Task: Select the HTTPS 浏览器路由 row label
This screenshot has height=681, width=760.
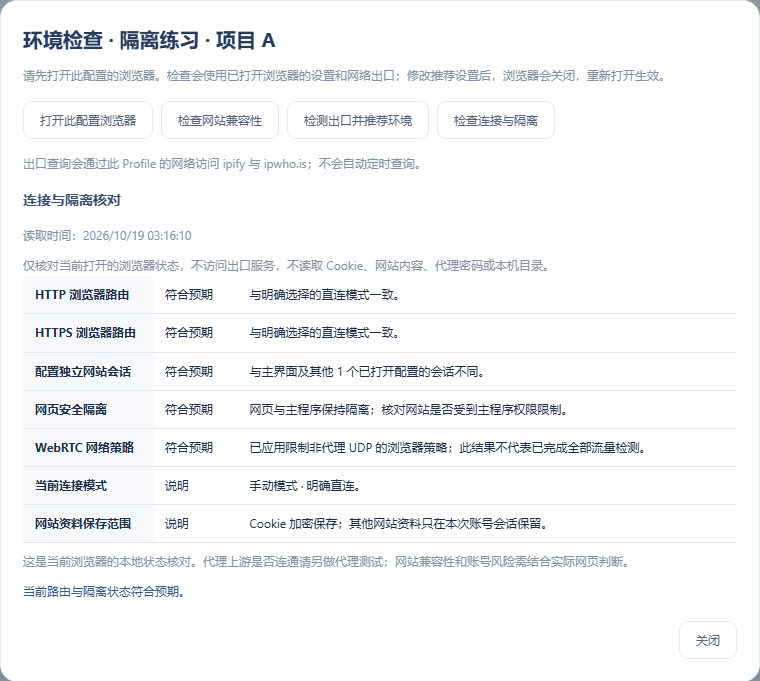Action: (85, 333)
